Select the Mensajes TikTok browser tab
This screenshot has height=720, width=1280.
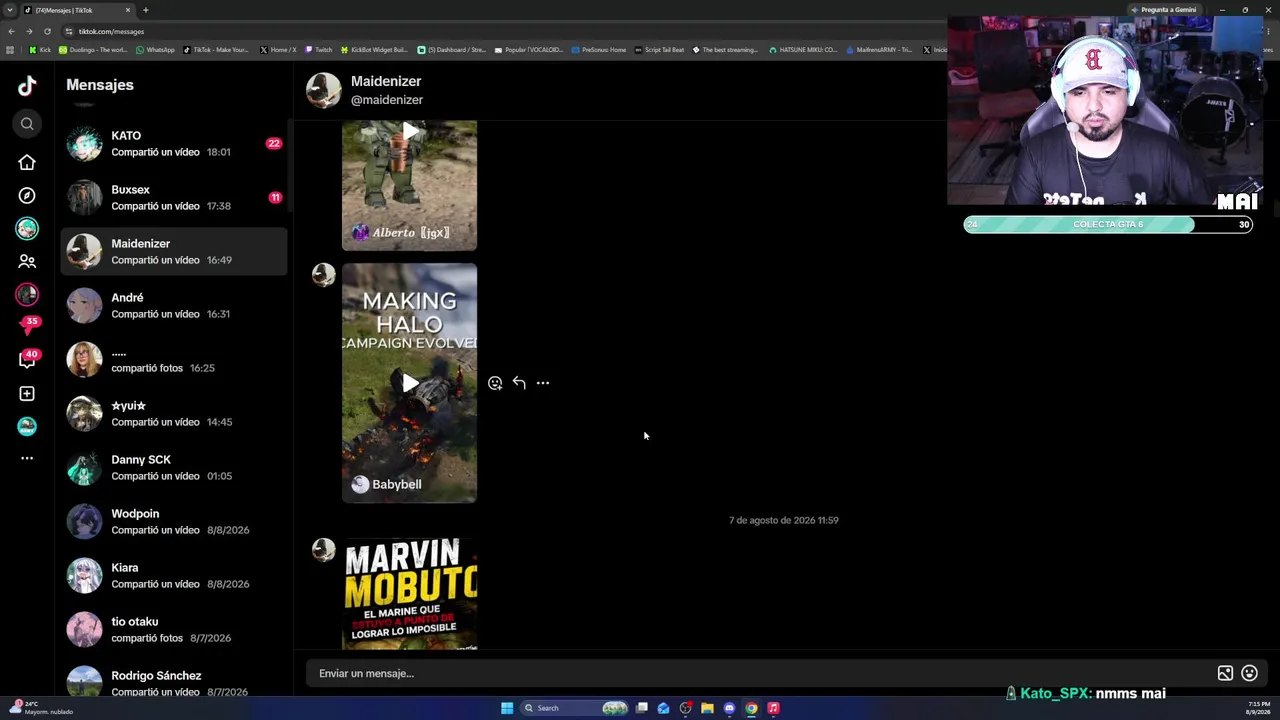(x=78, y=10)
